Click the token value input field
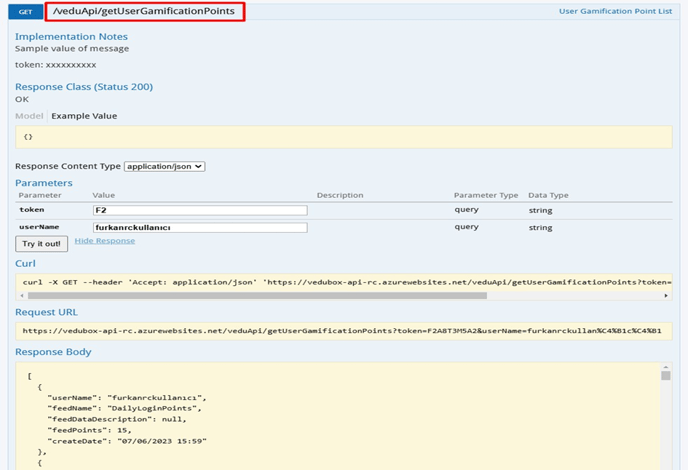 click(199, 211)
